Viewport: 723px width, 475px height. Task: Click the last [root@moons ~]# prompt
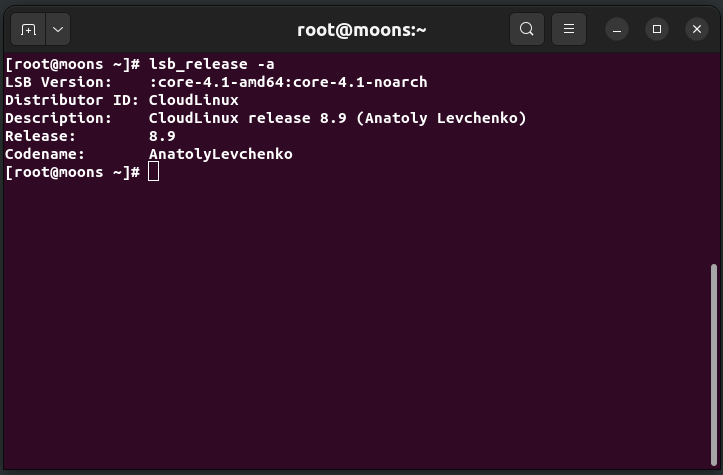(x=72, y=172)
